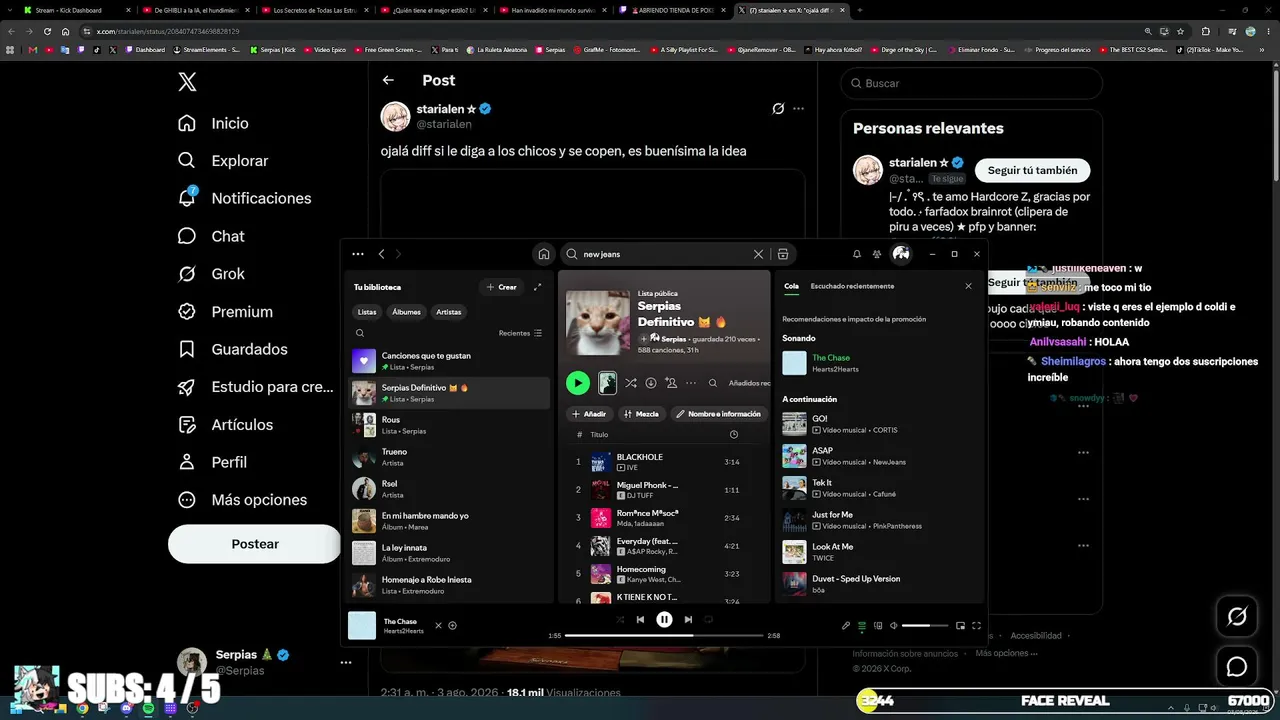Open the lyrics microphone icon
Image resolution: width=1280 pixels, height=720 pixels.
846,626
